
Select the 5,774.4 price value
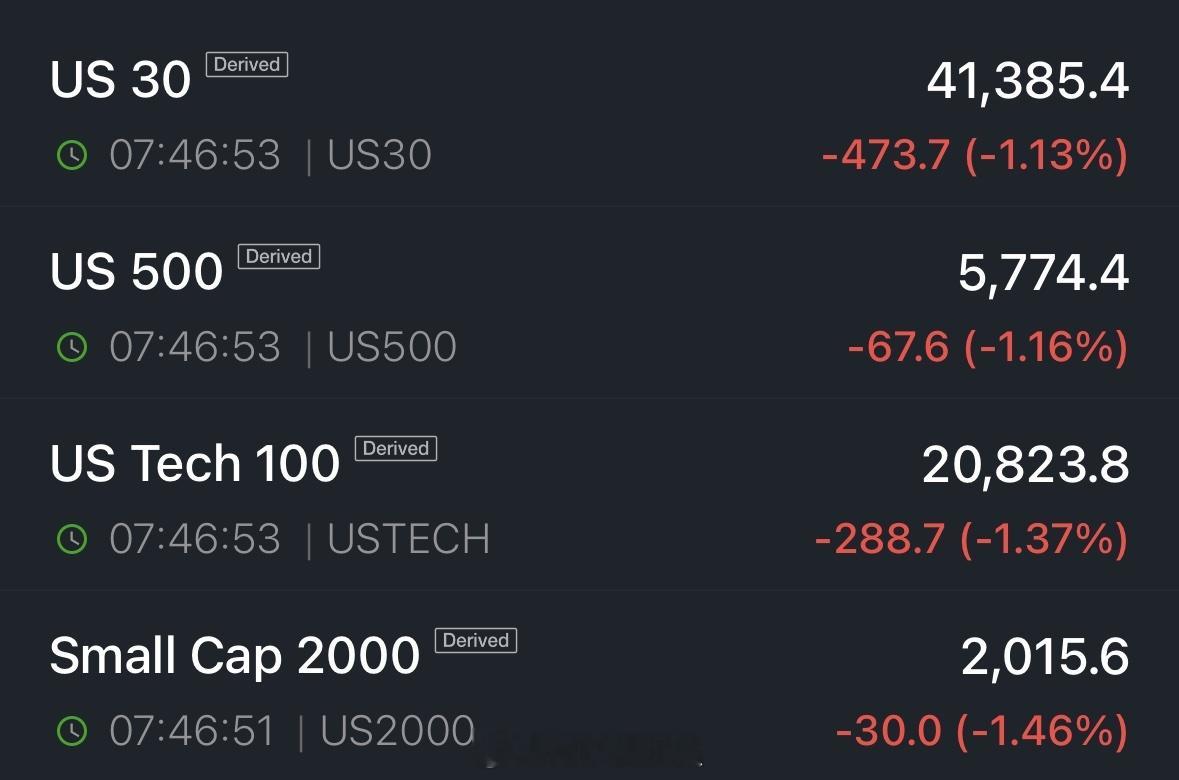[1044, 273]
